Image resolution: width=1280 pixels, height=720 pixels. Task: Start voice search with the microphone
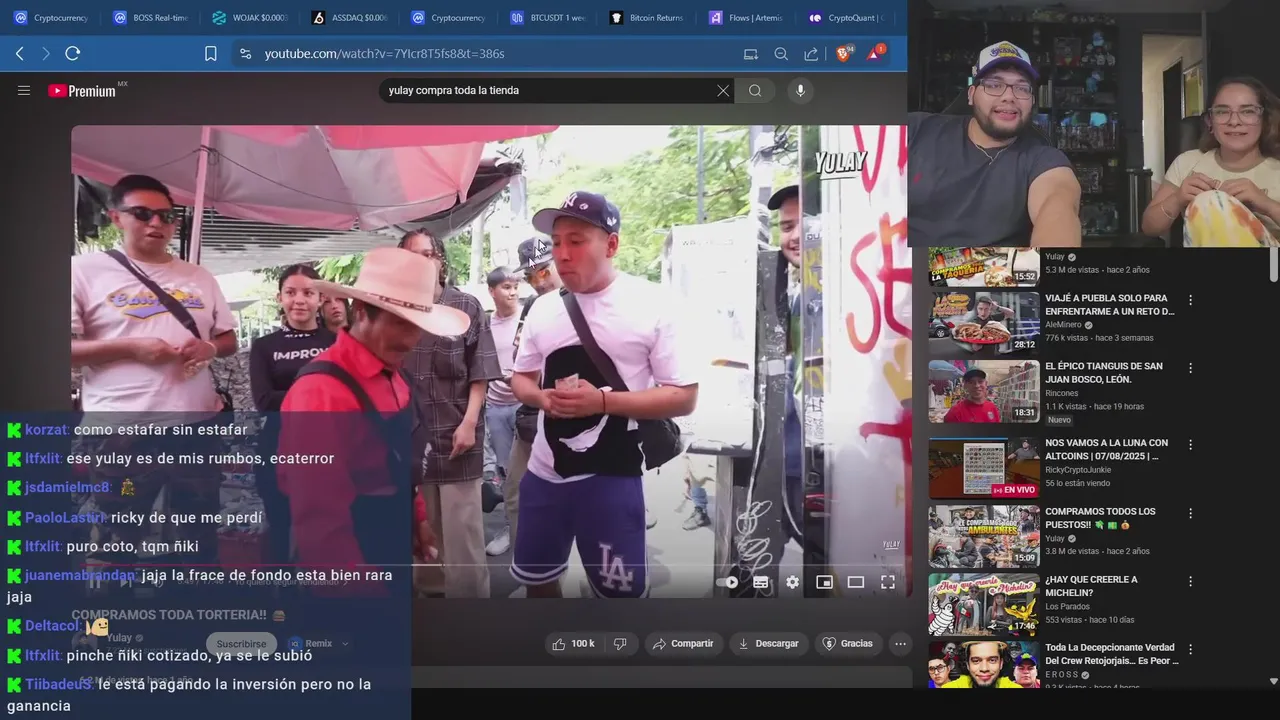click(800, 90)
